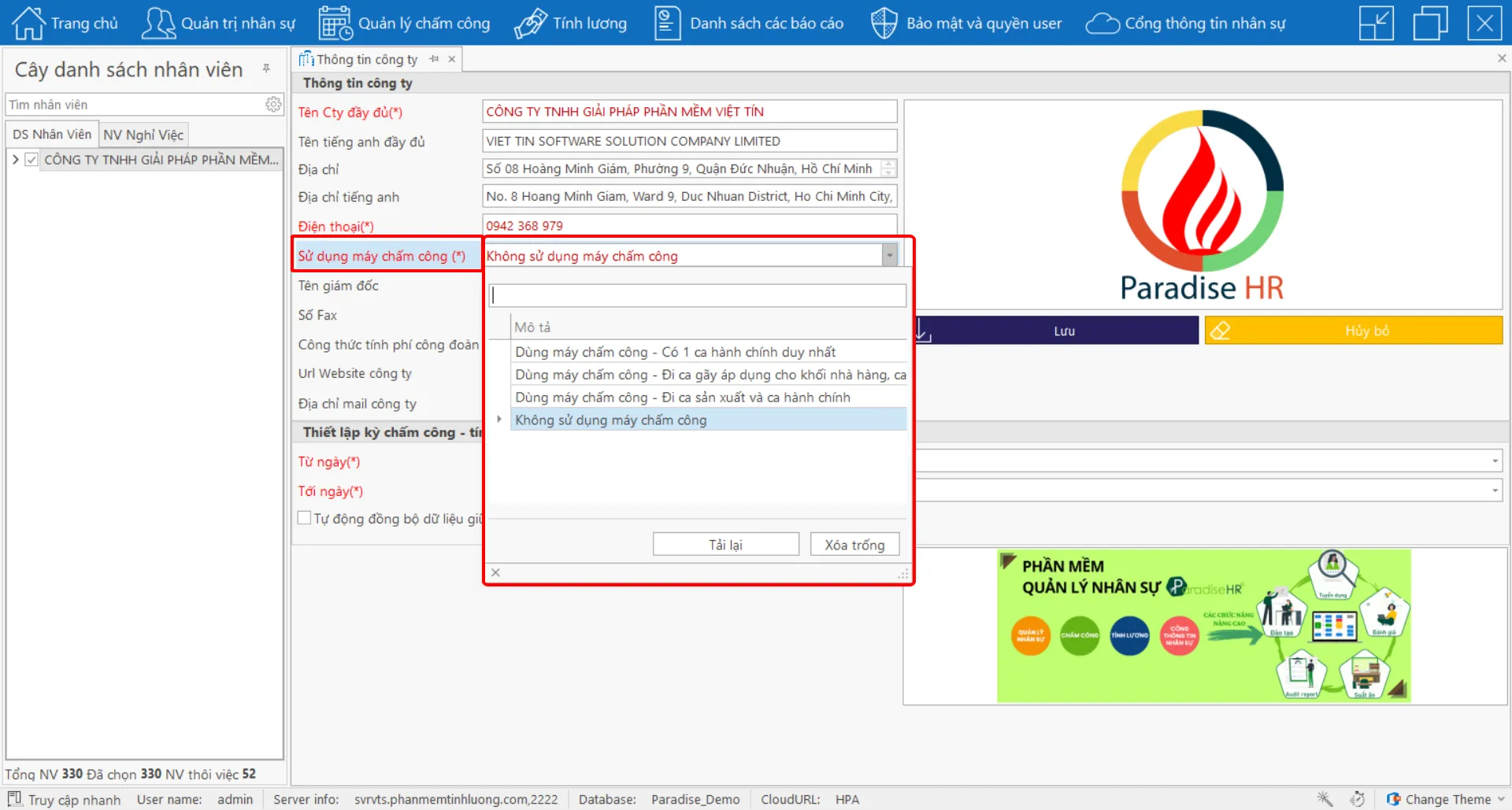The width and height of the screenshot is (1512, 810).
Task: Click the Lưu save button
Action: [x=1057, y=331]
